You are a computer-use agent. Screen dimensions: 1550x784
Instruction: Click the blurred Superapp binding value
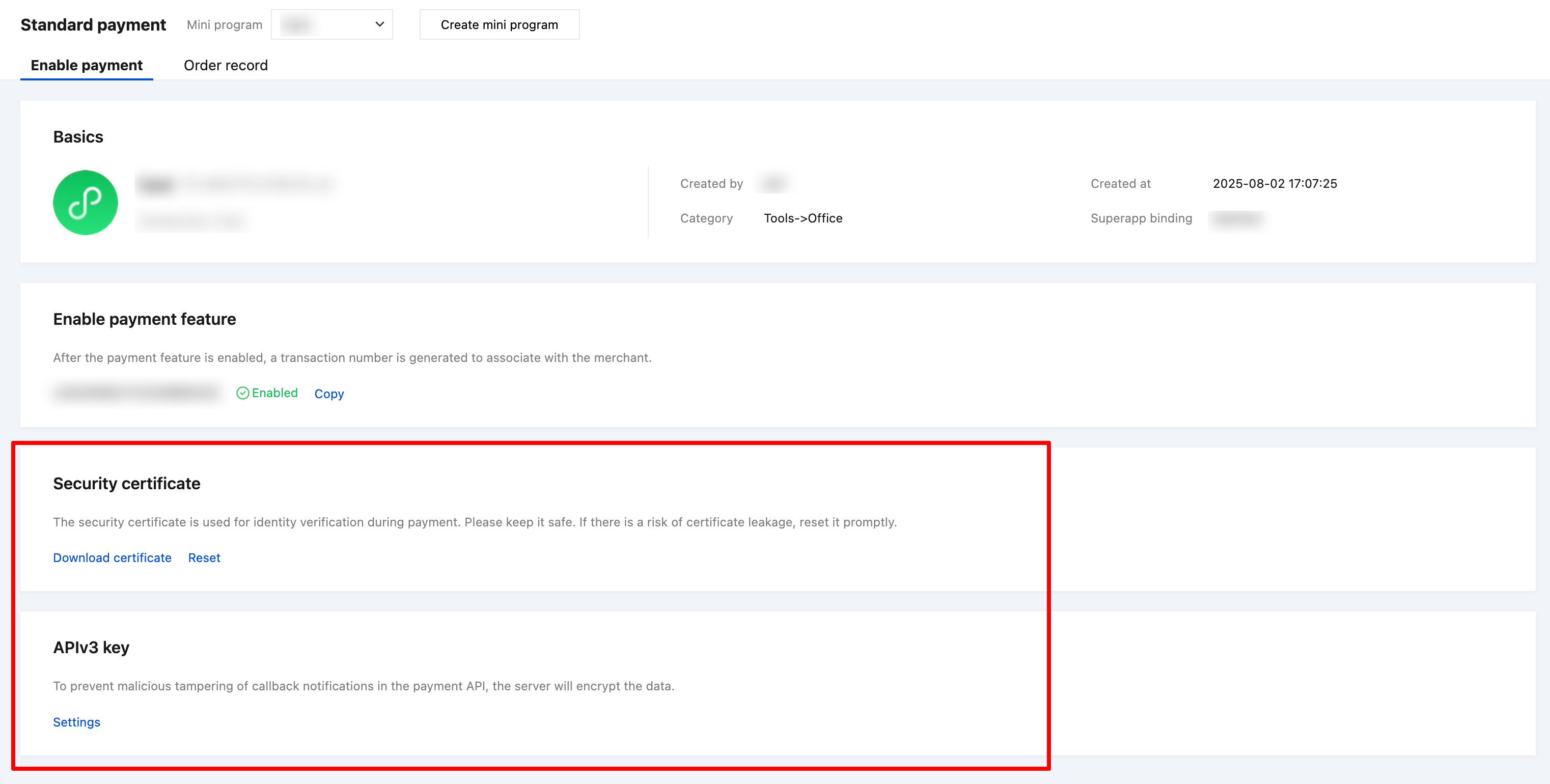pos(1237,218)
